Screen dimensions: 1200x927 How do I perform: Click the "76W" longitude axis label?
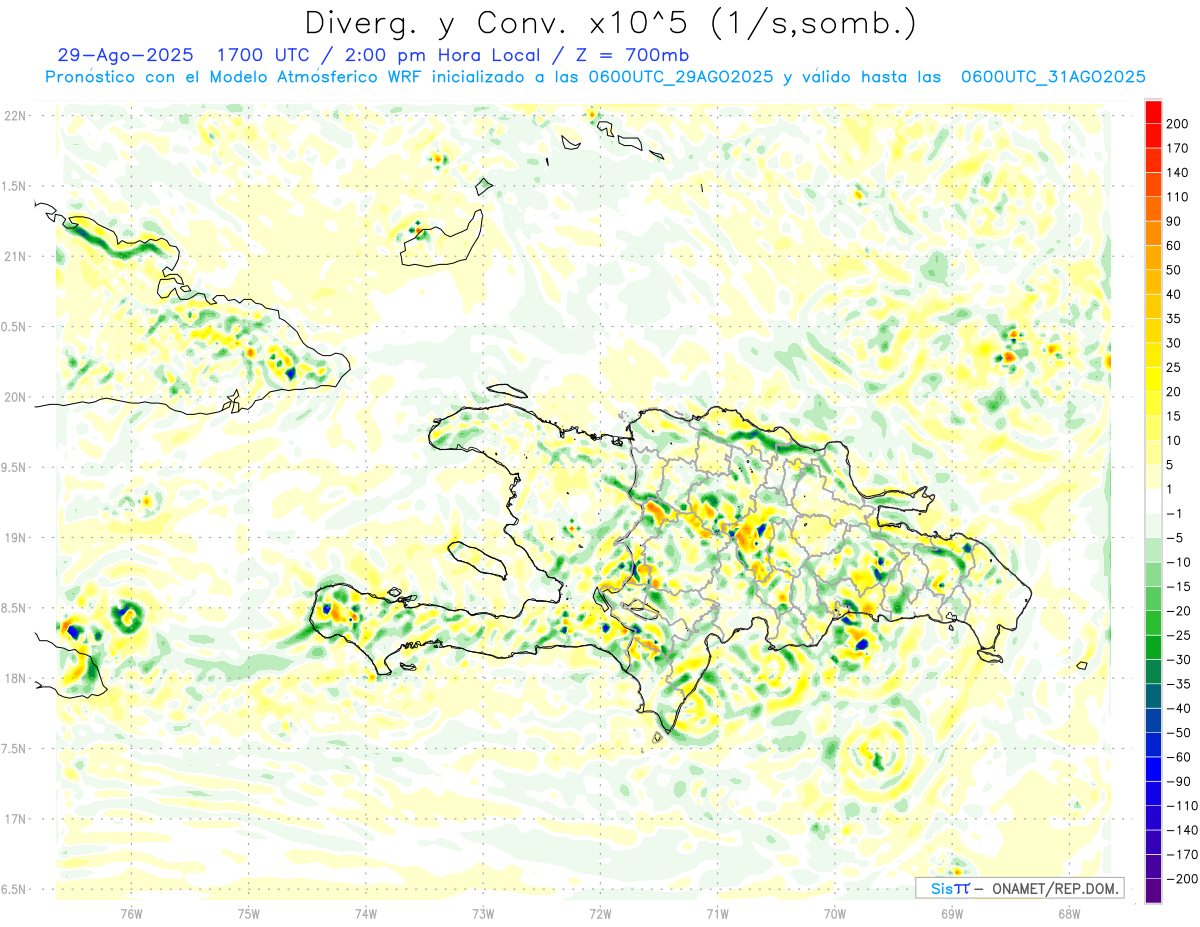[131, 914]
